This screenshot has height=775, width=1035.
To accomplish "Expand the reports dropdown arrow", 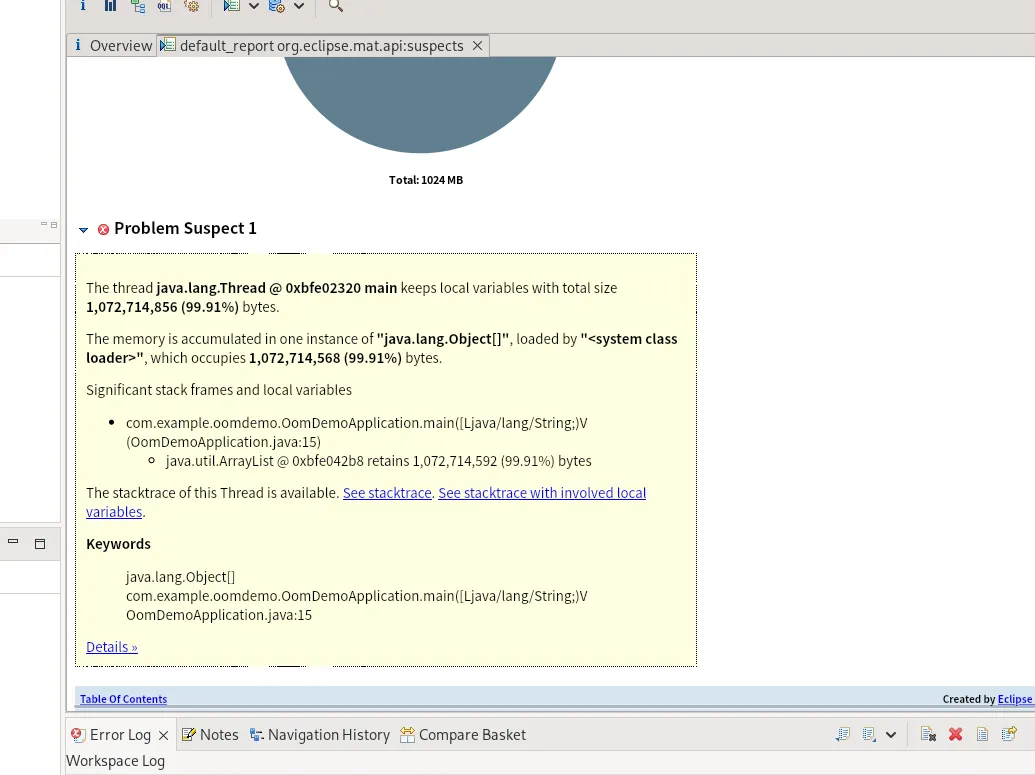I will 254,6.
